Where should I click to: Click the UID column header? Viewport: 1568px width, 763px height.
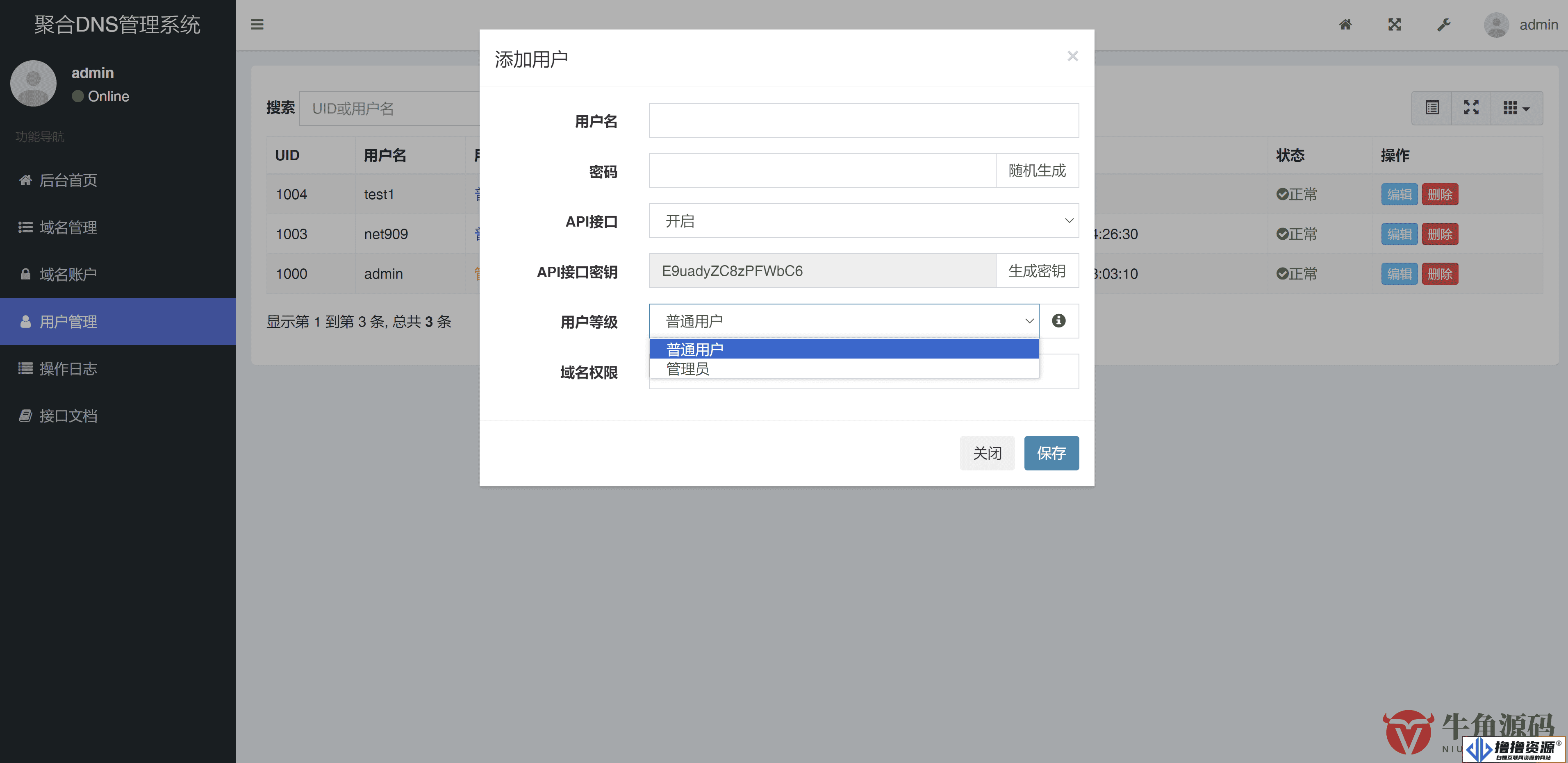click(311, 155)
